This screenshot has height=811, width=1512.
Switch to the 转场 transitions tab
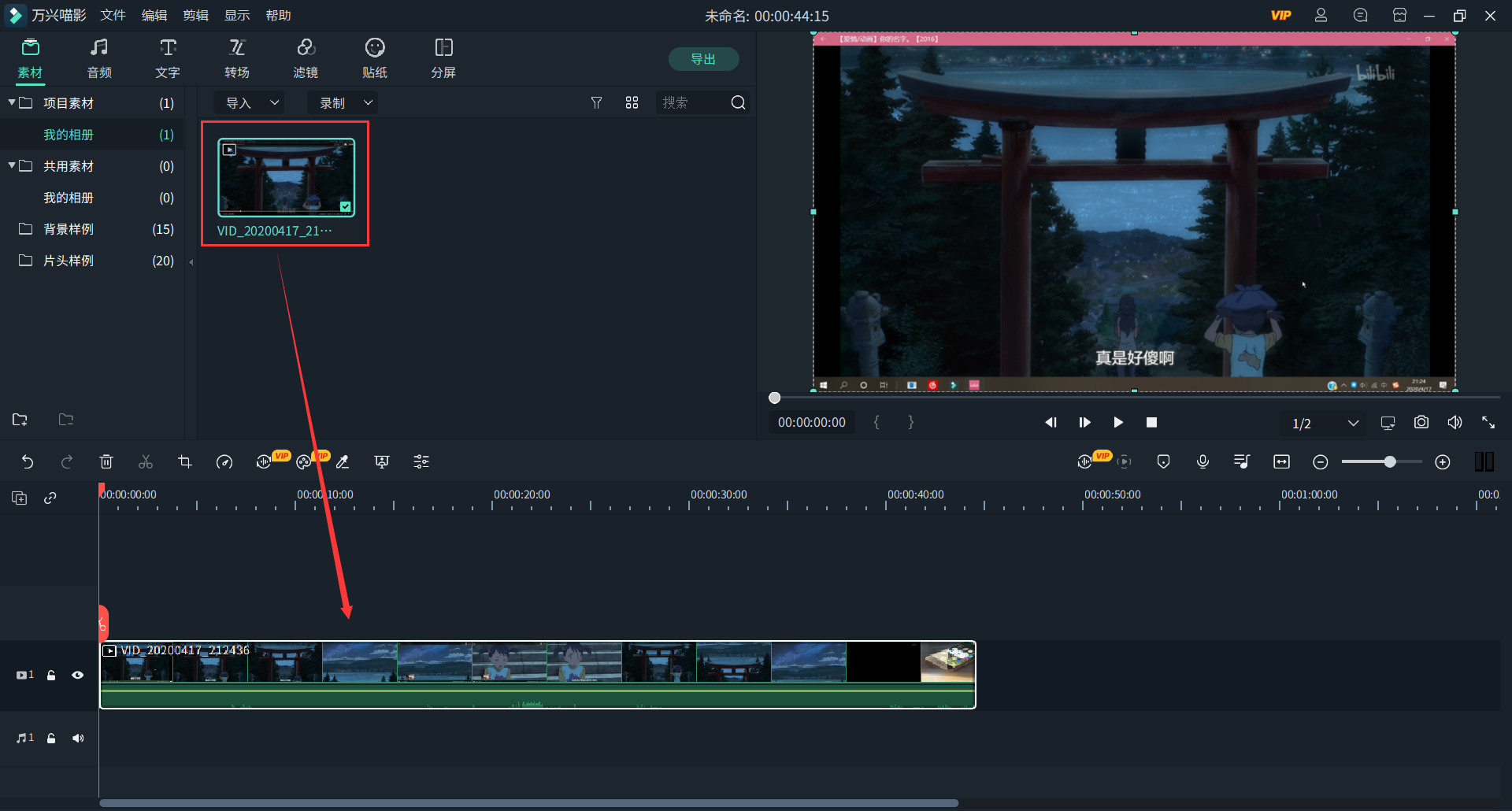click(237, 58)
